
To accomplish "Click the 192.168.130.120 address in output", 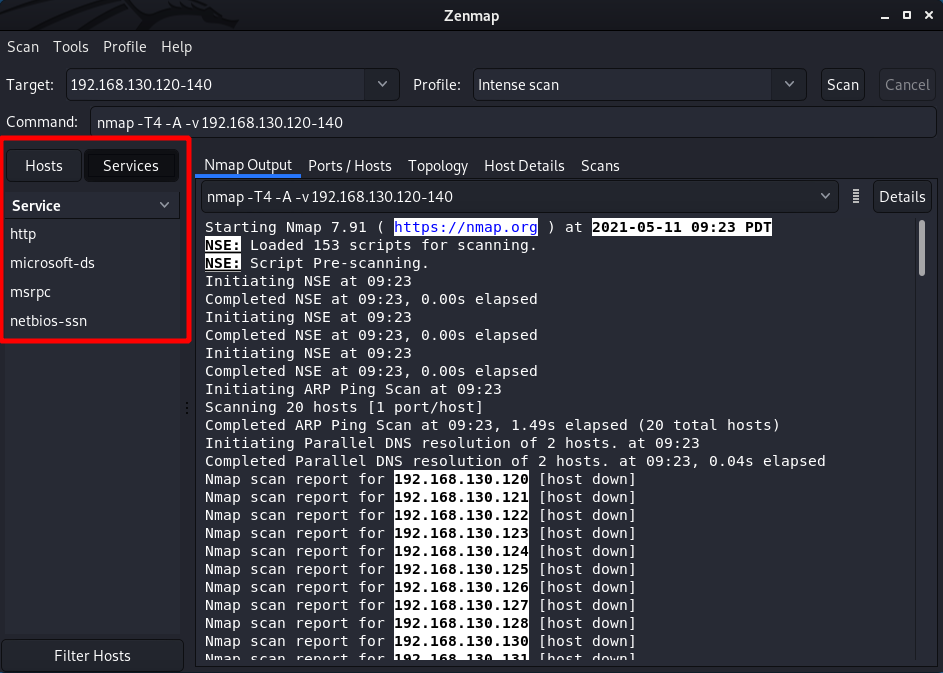I will 461,479.
